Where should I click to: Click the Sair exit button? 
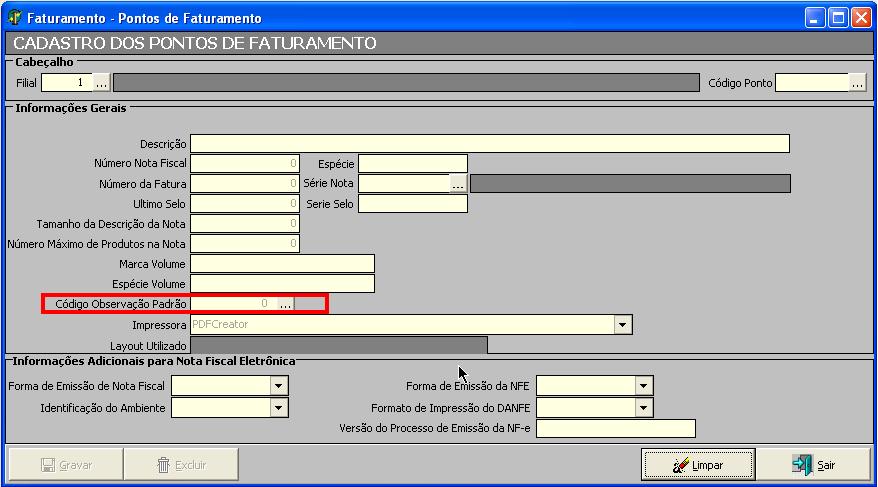point(813,465)
